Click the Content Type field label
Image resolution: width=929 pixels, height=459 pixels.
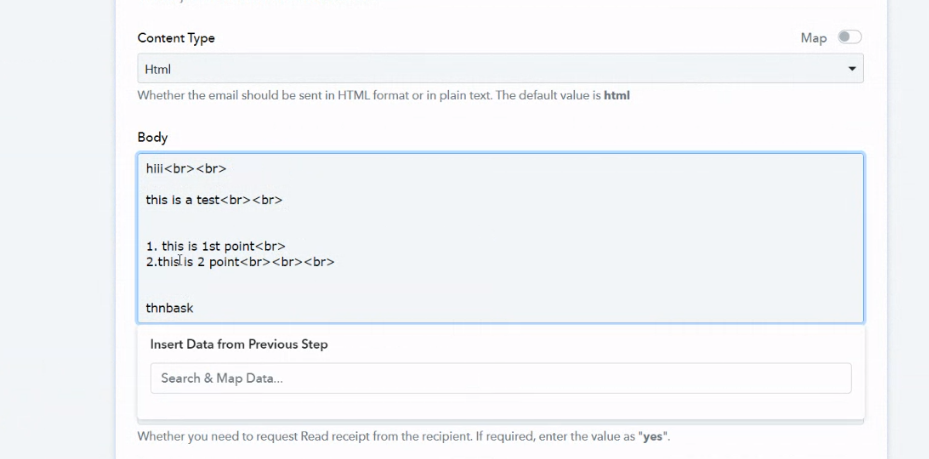(176, 38)
